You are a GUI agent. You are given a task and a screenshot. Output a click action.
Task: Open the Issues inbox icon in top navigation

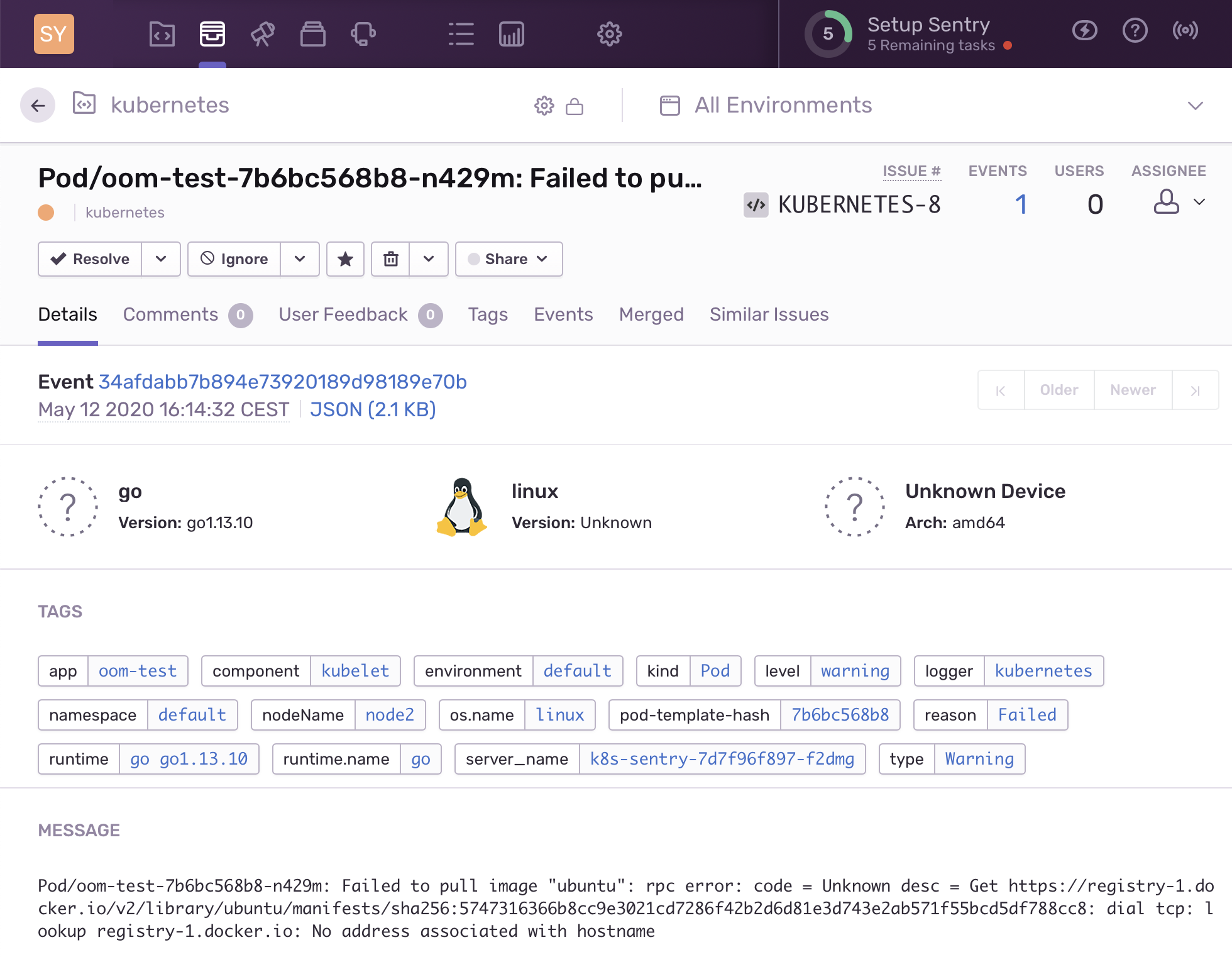click(212, 33)
